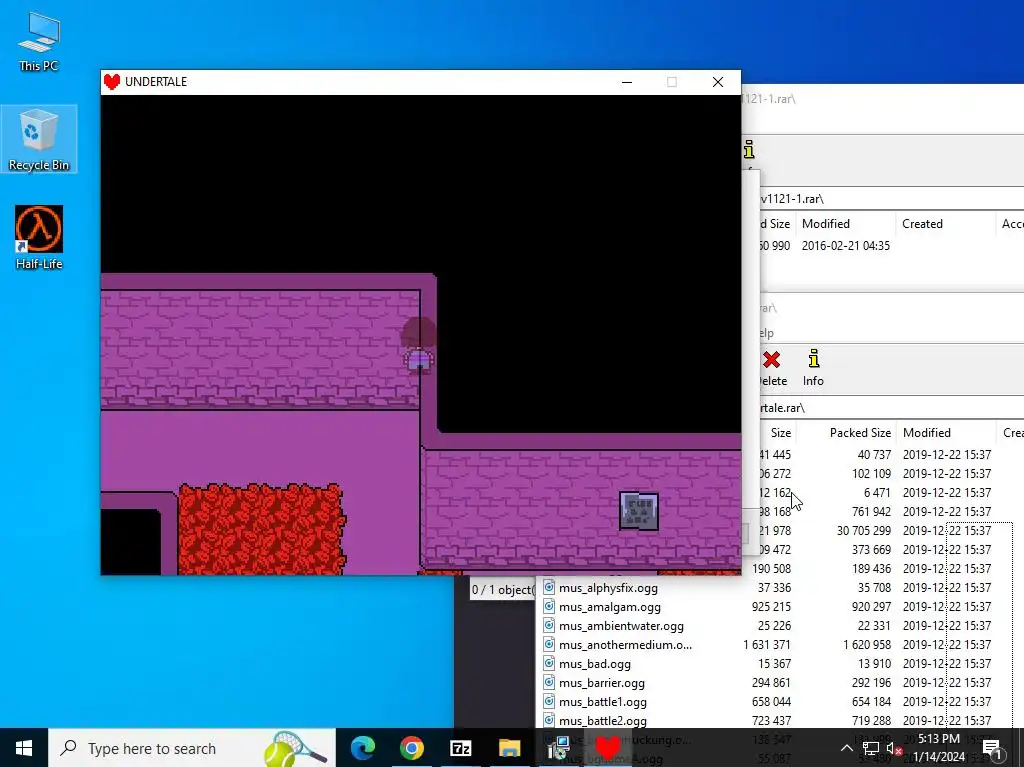Open the network status tray icon

click(x=871, y=749)
